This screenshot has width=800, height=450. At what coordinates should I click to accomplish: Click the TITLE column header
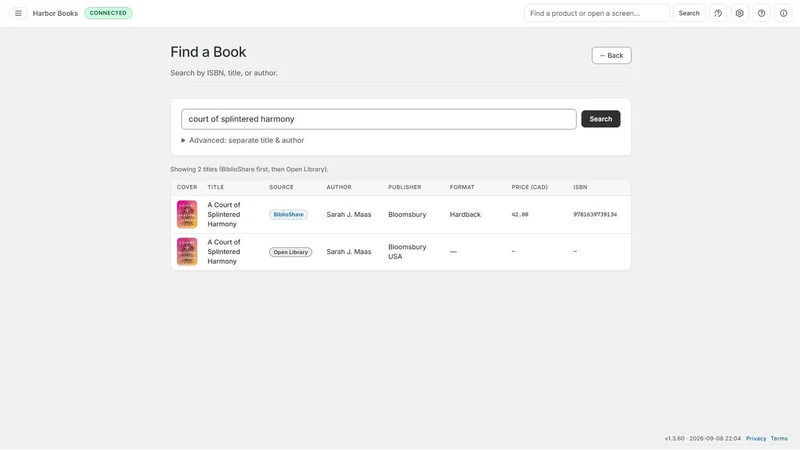tap(216, 187)
